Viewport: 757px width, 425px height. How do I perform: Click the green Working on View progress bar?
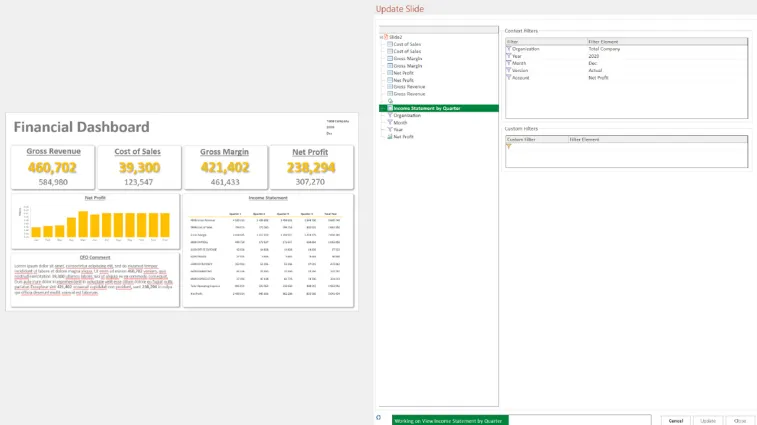pos(450,421)
